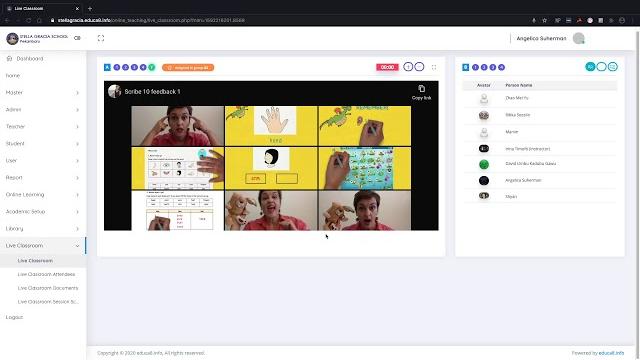
Task: Open Live Classroom Attendees in sidebar
Action: click(46, 274)
